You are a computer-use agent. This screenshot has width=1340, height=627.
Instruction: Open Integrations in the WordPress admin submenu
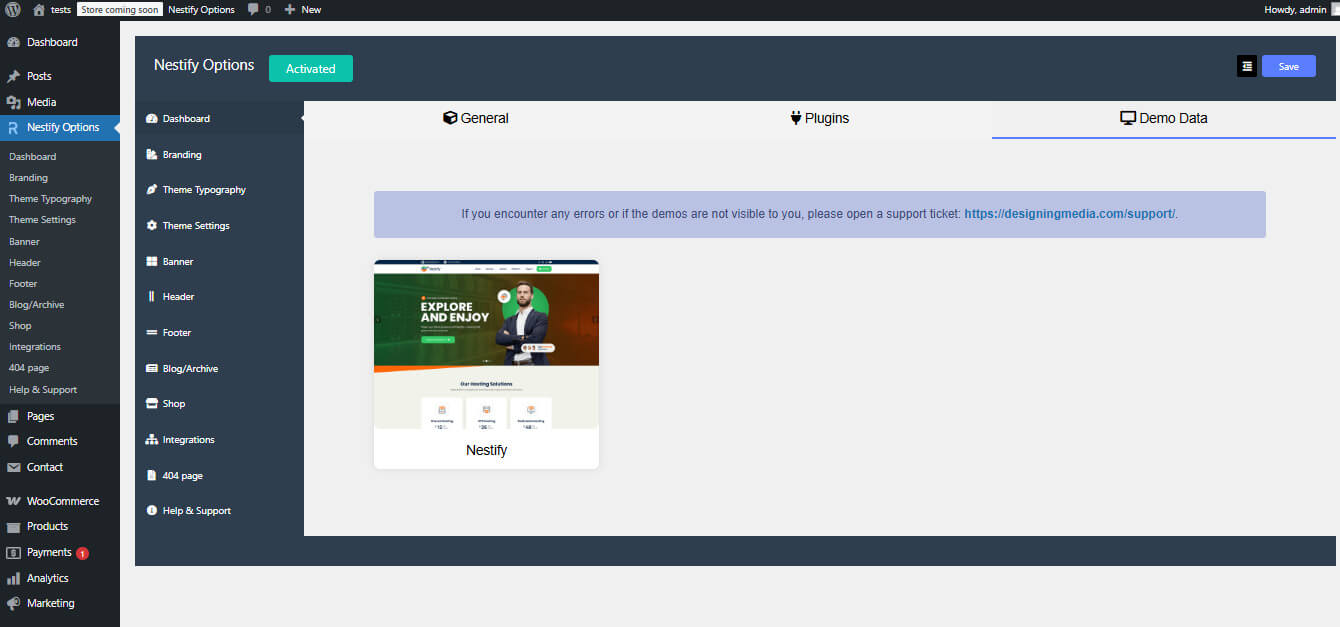click(35, 347)
